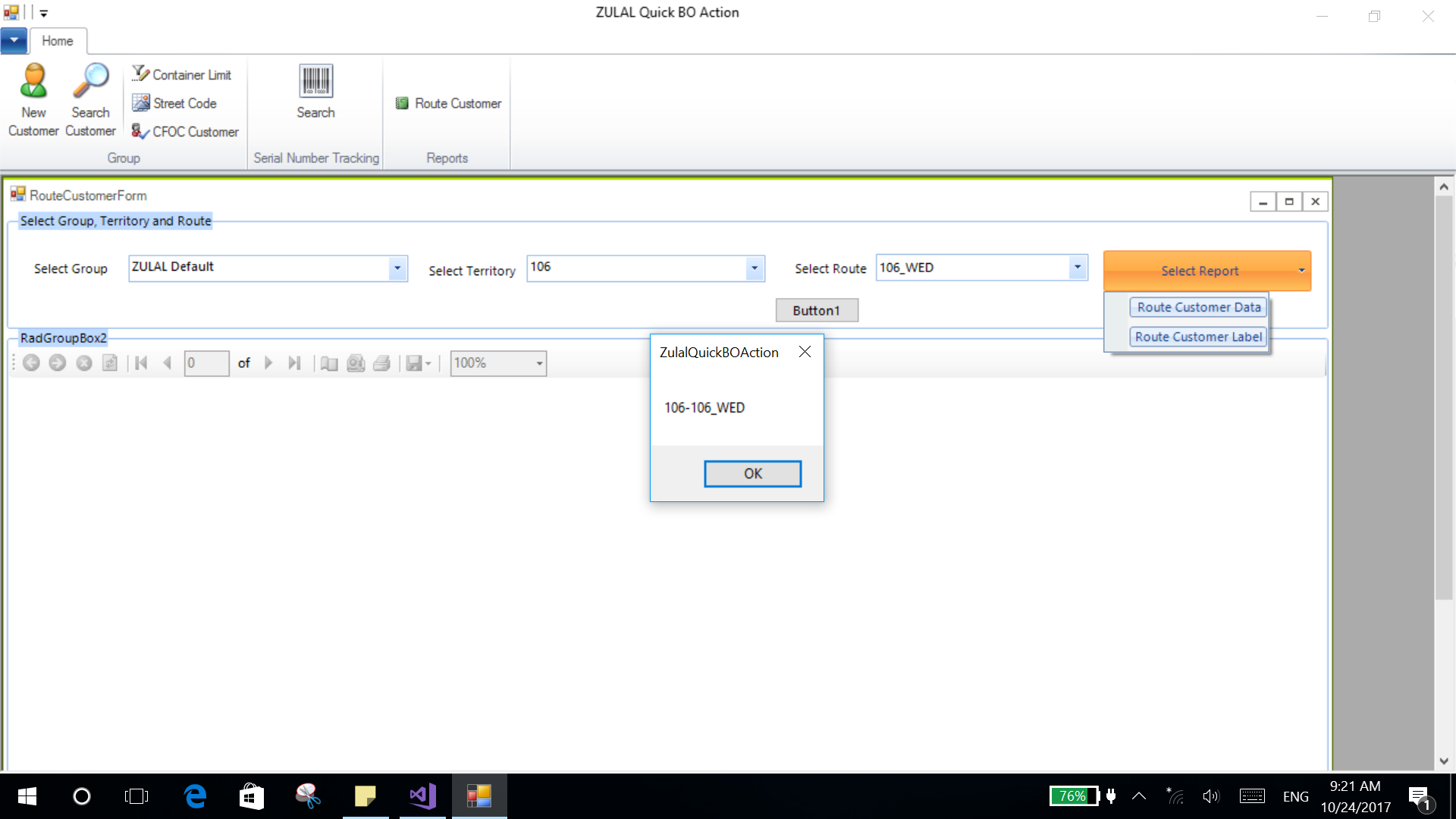Screen dimensions: 1456x819
Task: Click the last page navigation icon
Action: click(x=294, y=363)
